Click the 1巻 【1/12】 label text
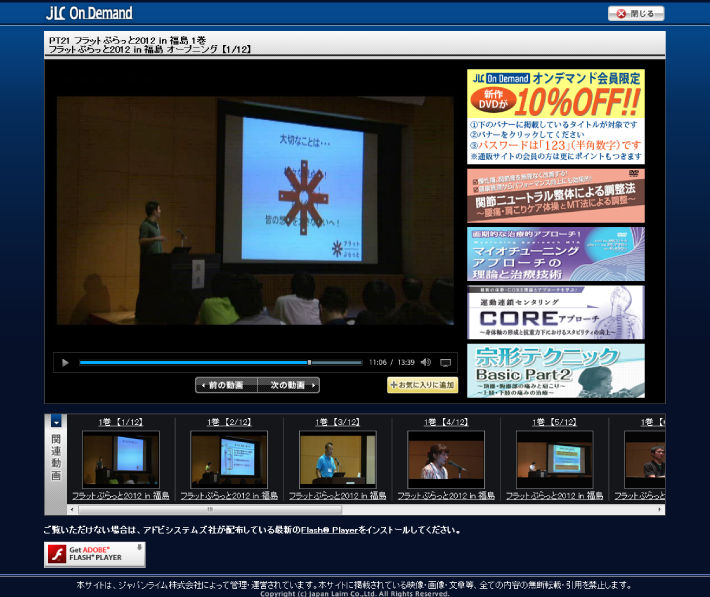This screenshot has height=597, width=710. (120, 422)
